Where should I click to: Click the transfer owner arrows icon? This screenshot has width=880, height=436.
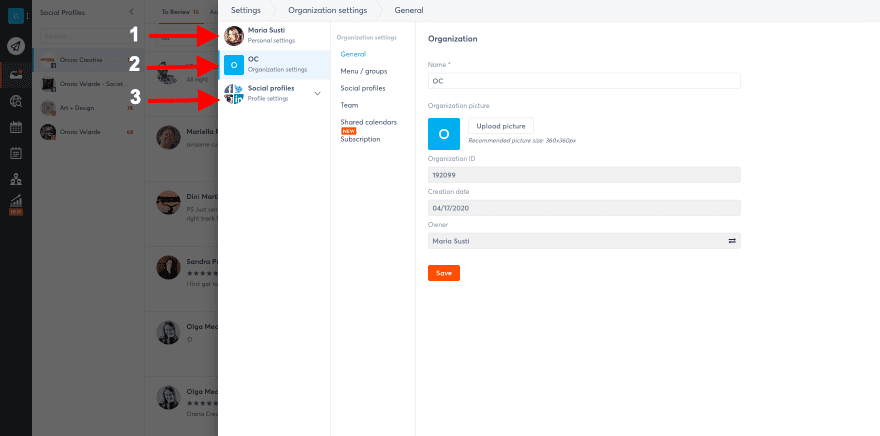(x=732, y=241)
